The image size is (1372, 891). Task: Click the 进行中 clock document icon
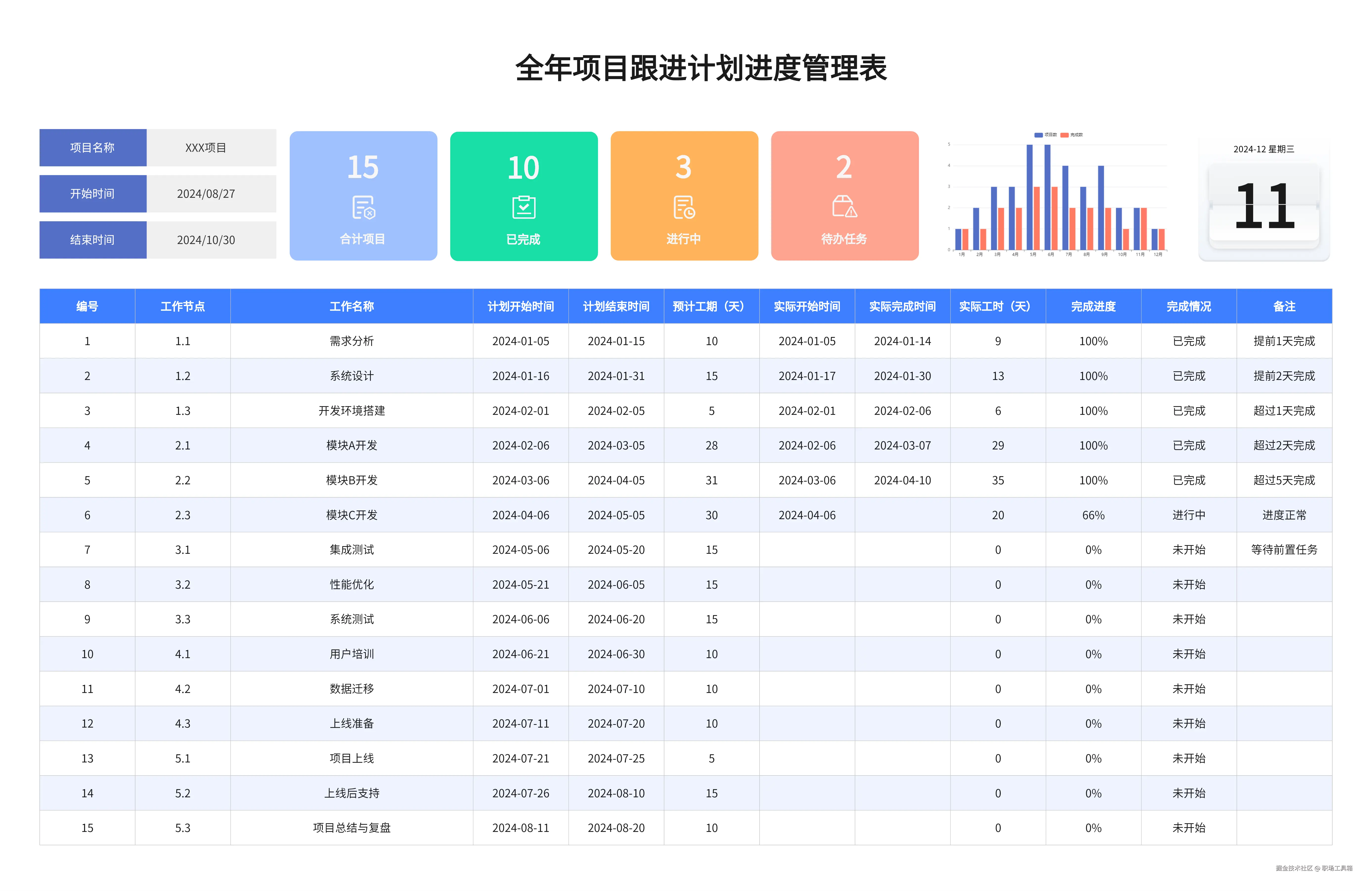[684, 208]
